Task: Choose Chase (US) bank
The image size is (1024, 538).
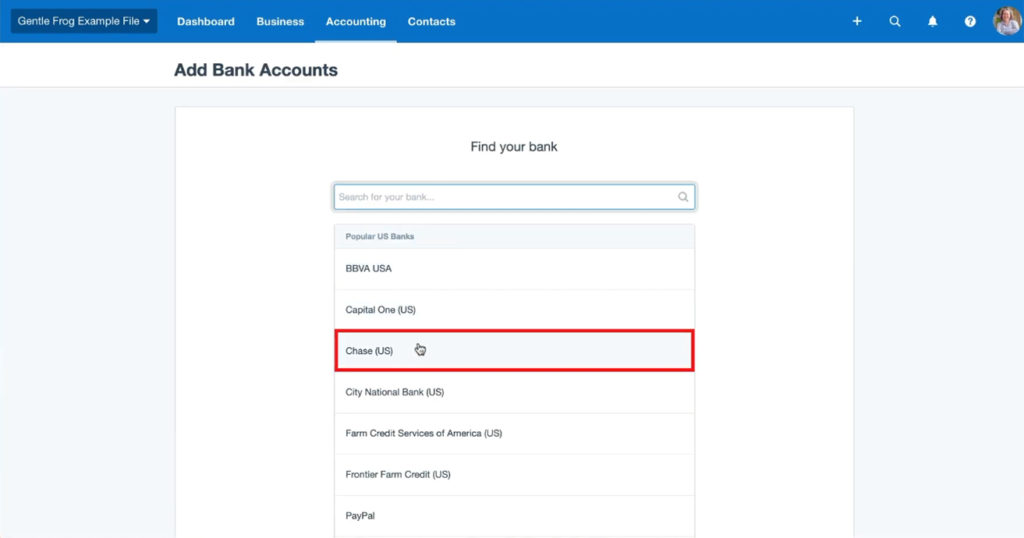Action: tap(514, 351)
